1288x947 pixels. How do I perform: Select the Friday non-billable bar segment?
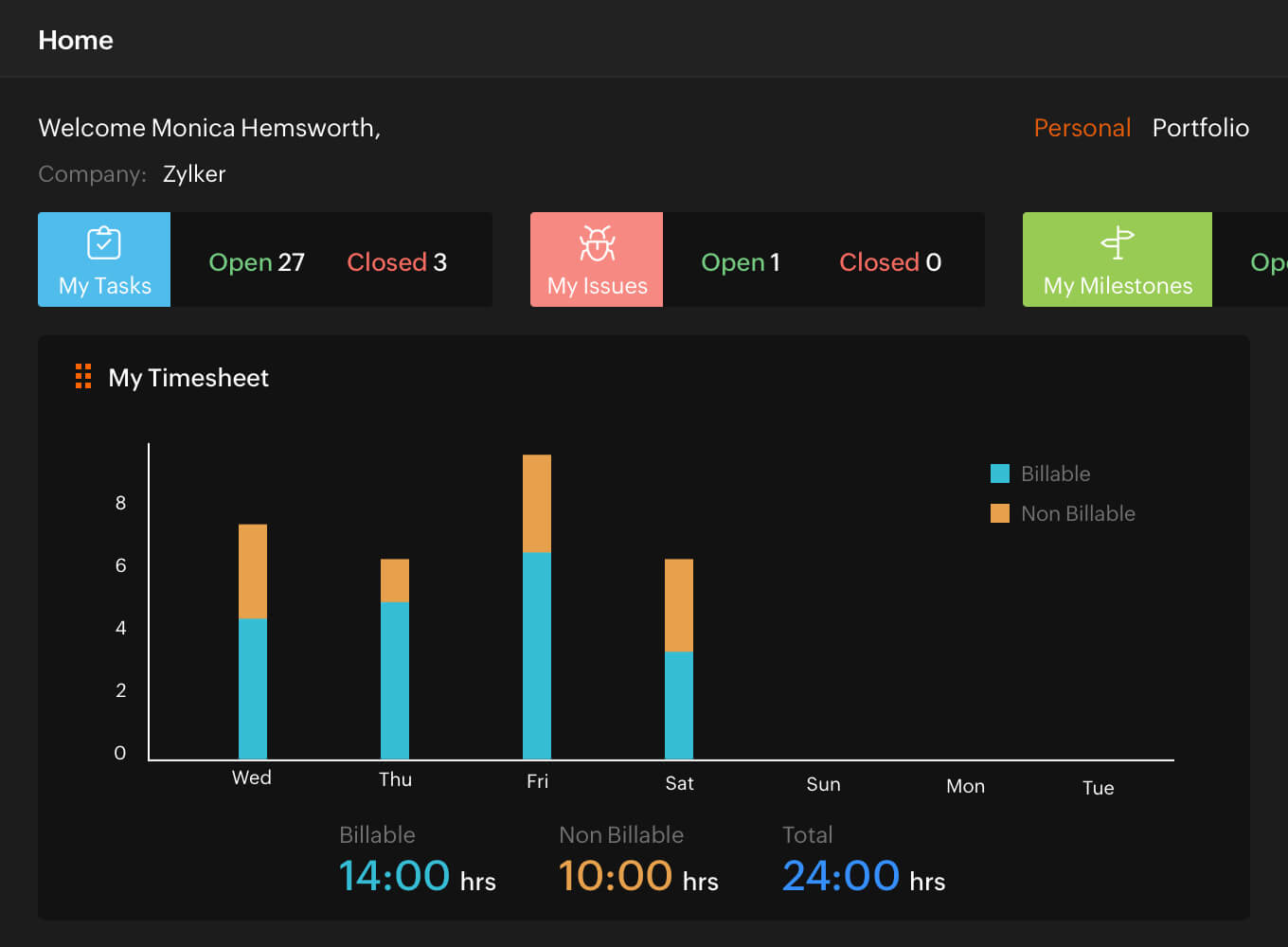coord(537,504)
